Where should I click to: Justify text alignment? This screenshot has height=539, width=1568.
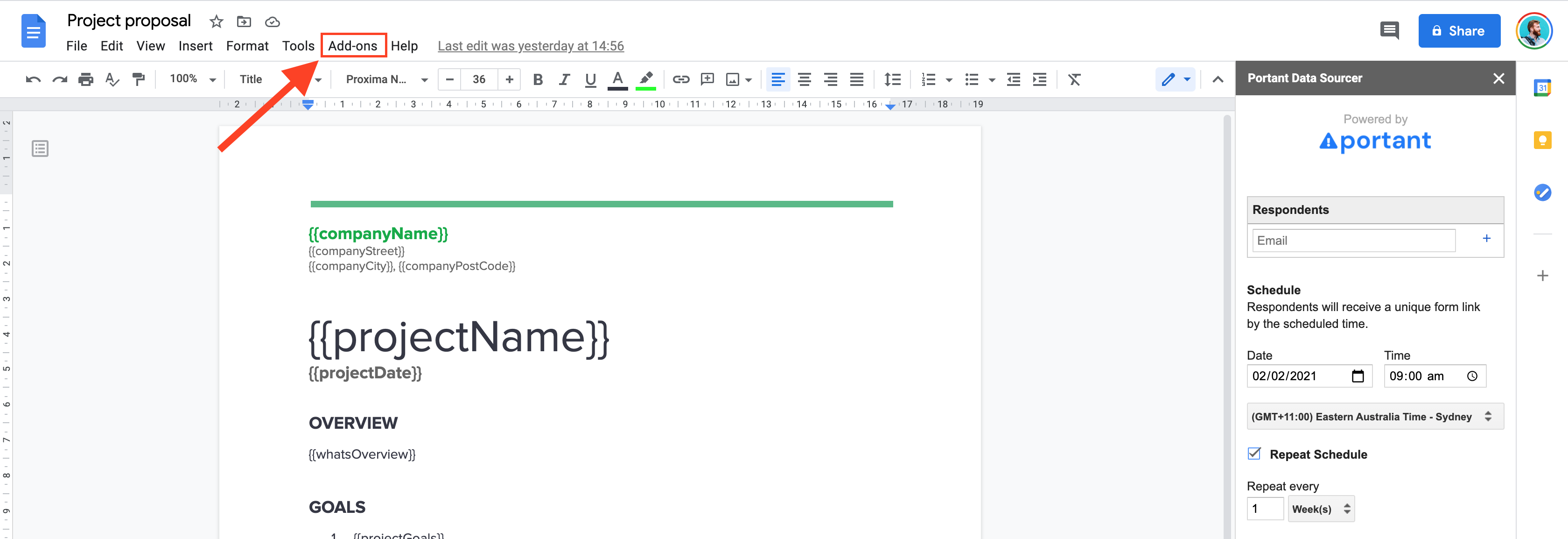click(x=856, y=79)
